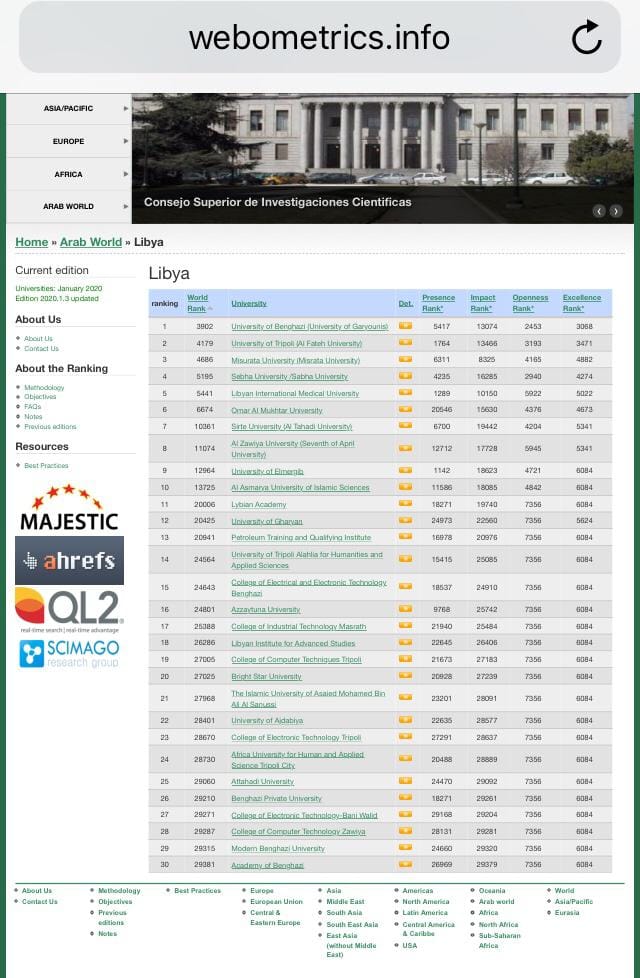Image resolution: width=640 pixels, height=978 pixels.
Task: Sort table by Presence Rank header
Action: [439, 303]
